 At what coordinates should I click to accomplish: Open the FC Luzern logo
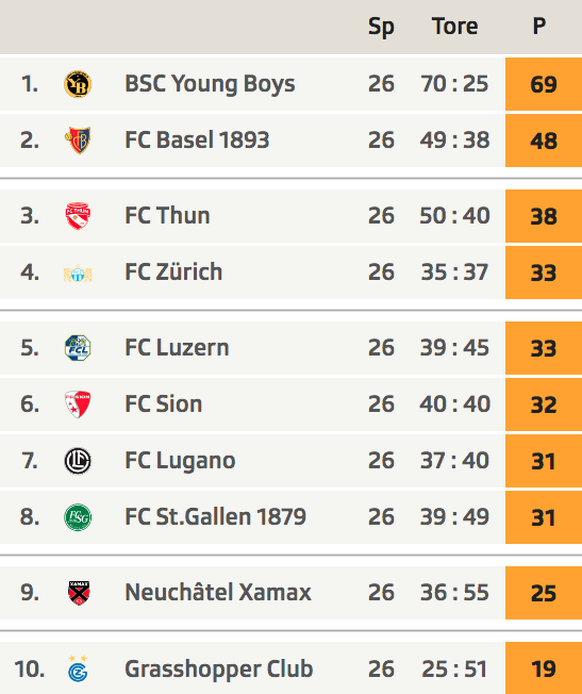(x=78, y=347)
